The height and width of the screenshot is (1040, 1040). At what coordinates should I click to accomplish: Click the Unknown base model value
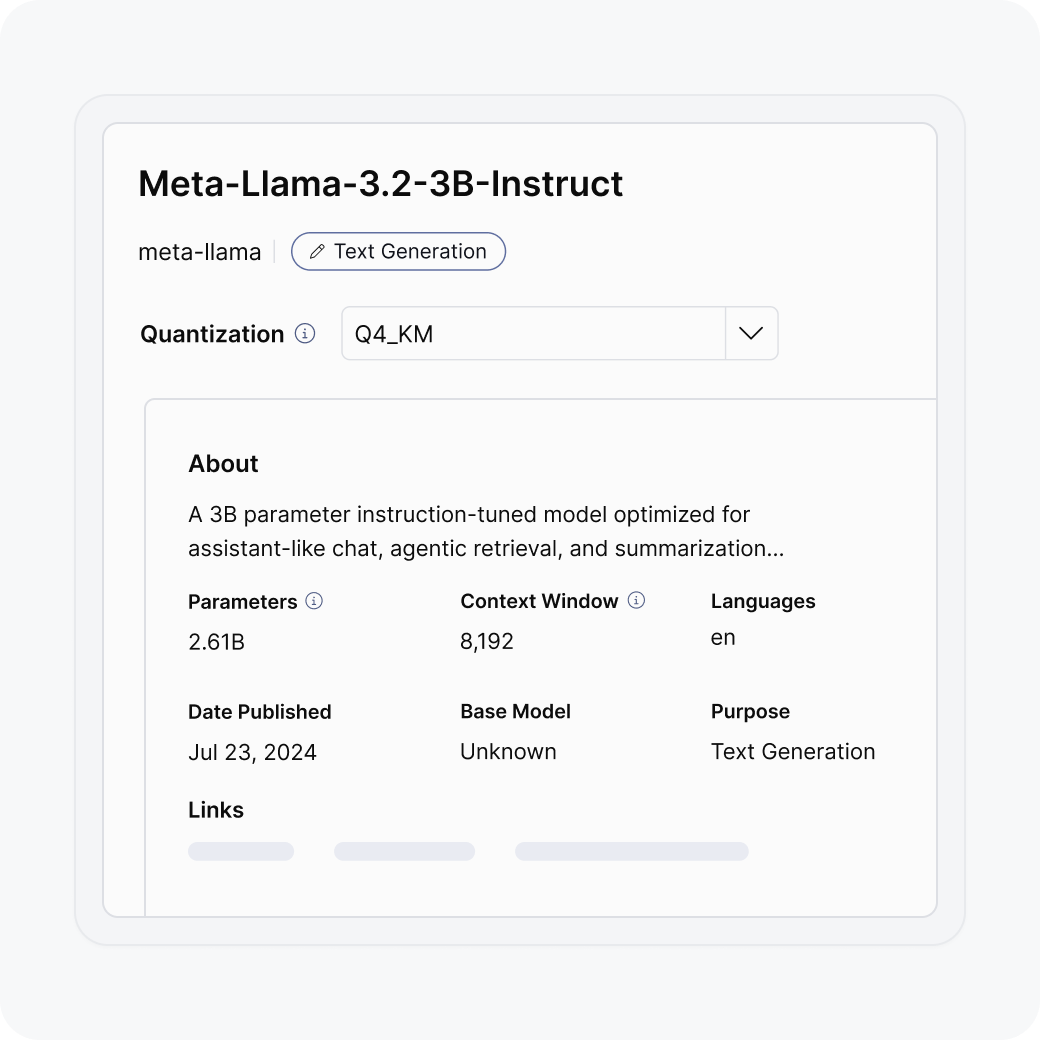[x=508, y=752]
